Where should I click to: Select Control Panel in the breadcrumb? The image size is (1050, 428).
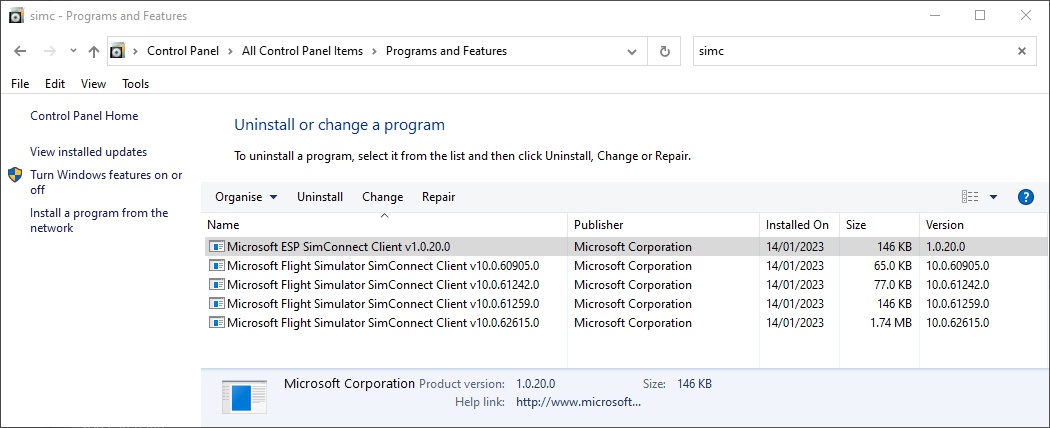click(x=183, y=51)
